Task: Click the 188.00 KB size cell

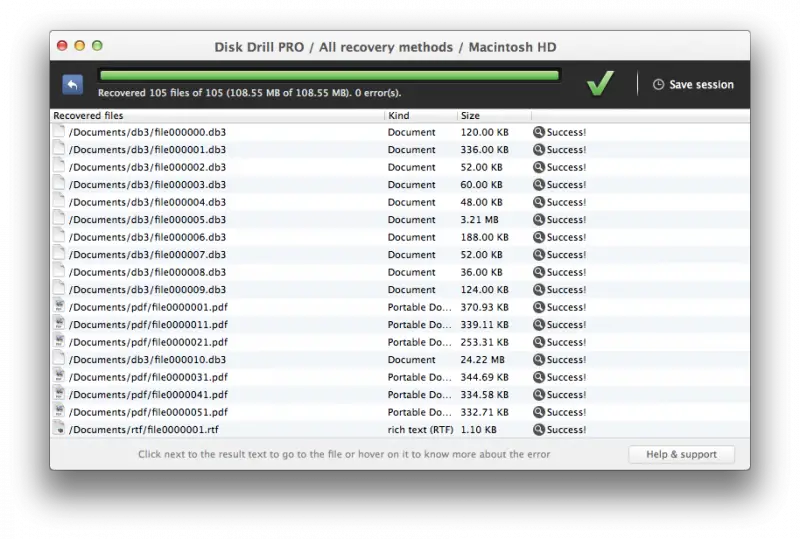Action: coord(484,237)
